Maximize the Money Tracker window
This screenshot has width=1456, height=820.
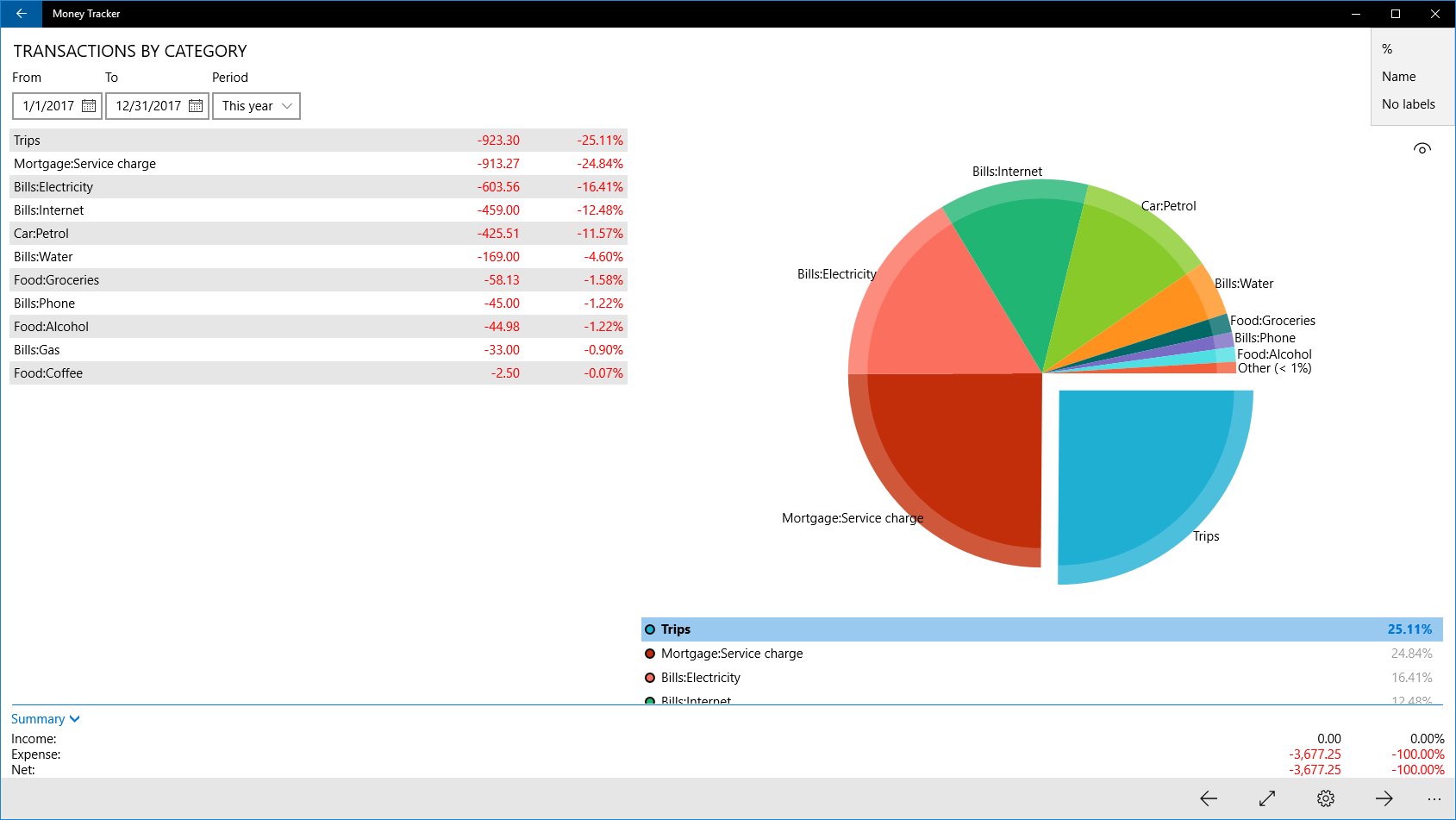click(x=1396, y=14)
